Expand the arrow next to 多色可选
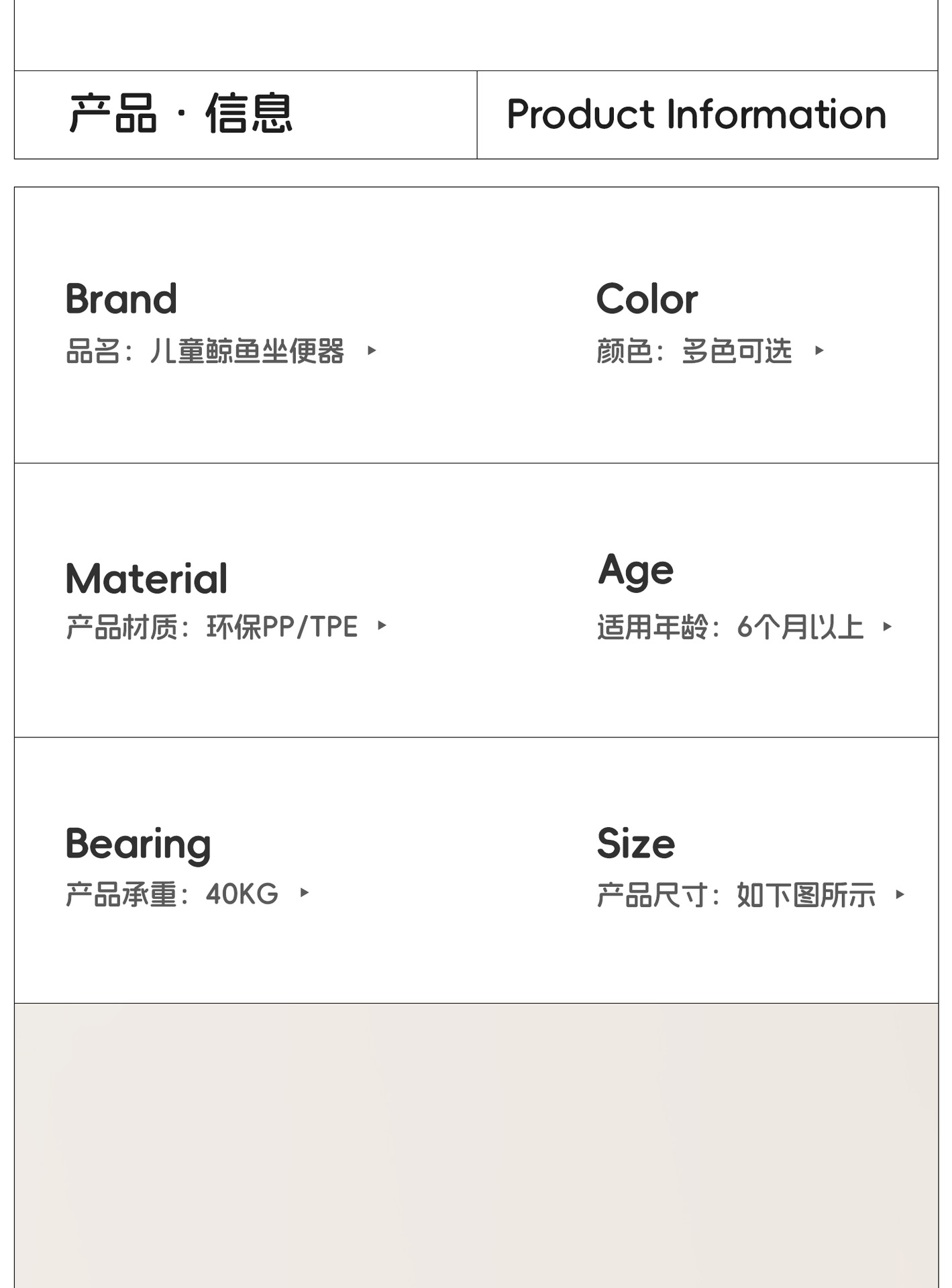The height and width of the screenshot is (1288, 952). 818,350
